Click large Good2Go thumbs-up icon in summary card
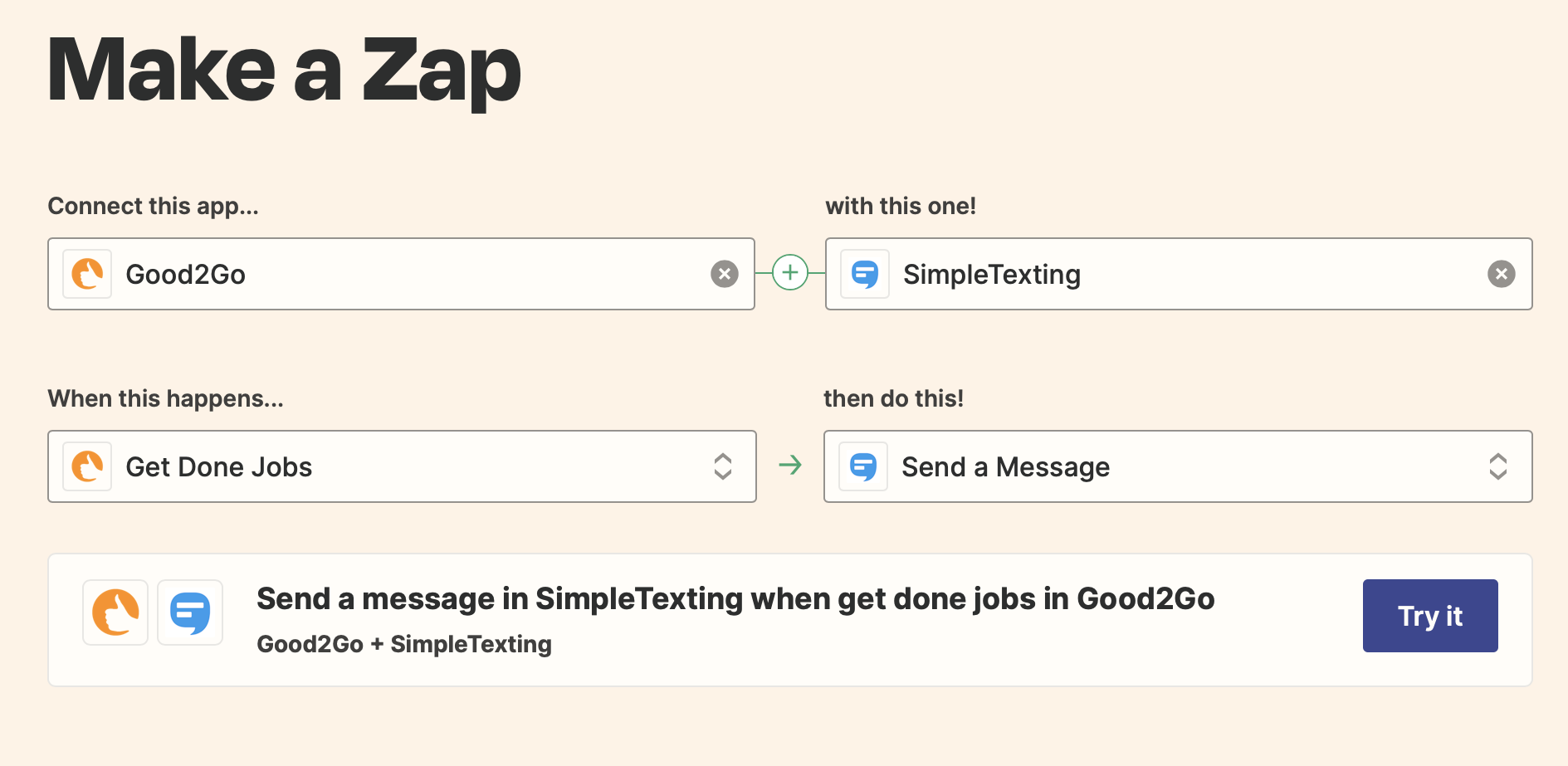This screenshot has height=766, width=1568. (x=115, y=612)
